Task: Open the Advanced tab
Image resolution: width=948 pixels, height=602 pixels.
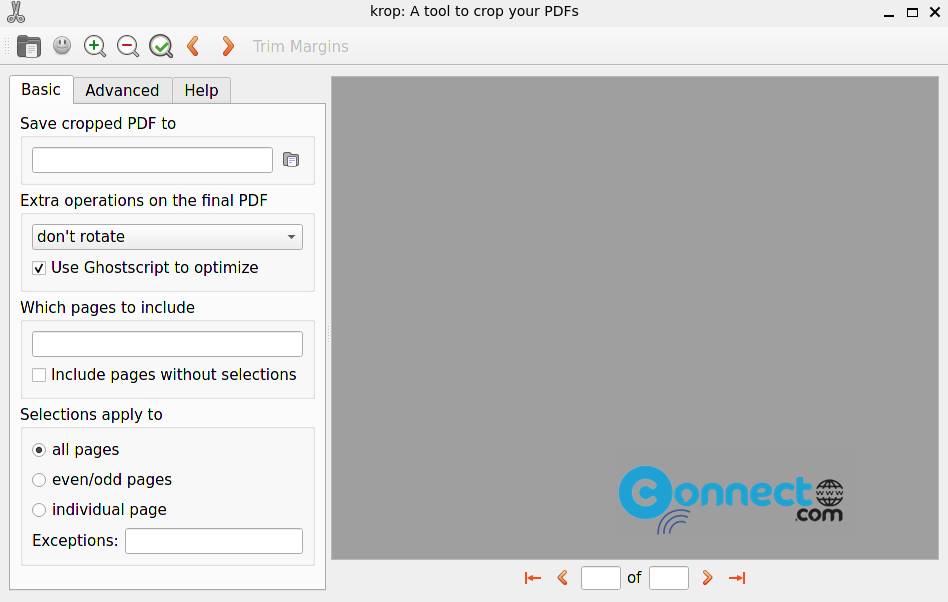Action: 123,90
